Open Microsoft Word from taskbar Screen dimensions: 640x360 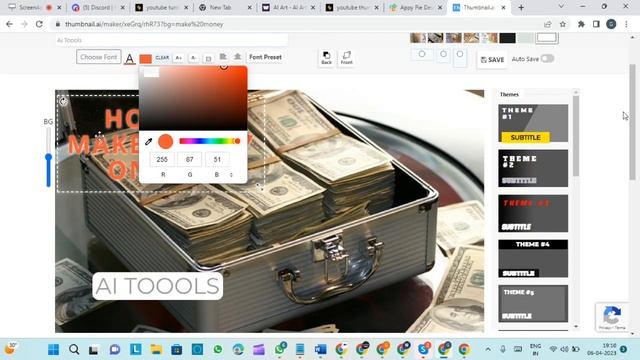point(320,349)
